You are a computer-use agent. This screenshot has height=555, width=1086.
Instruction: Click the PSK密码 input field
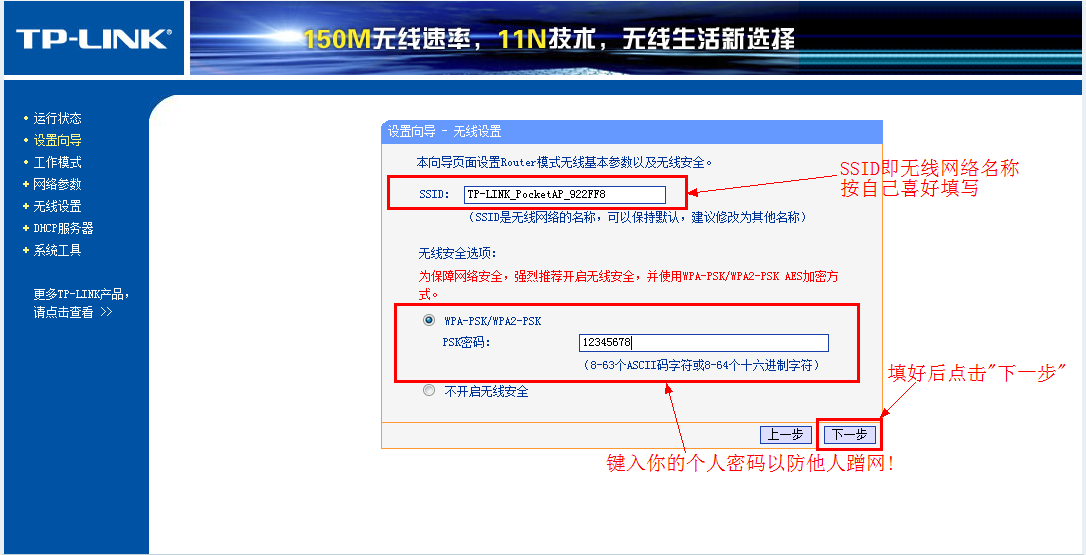click(x=704, y=342)
